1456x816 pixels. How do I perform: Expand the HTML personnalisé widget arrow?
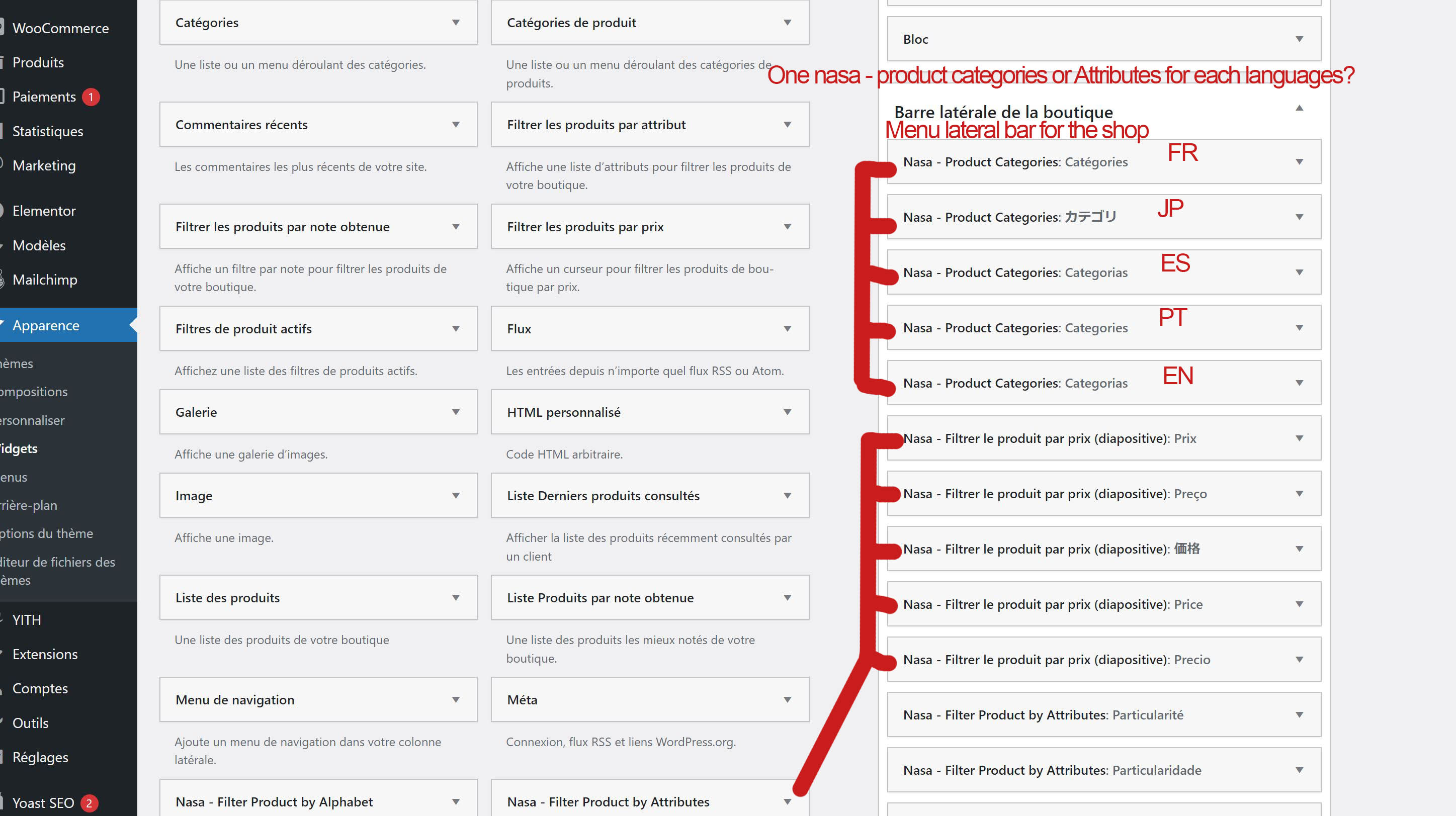[787, 412]
